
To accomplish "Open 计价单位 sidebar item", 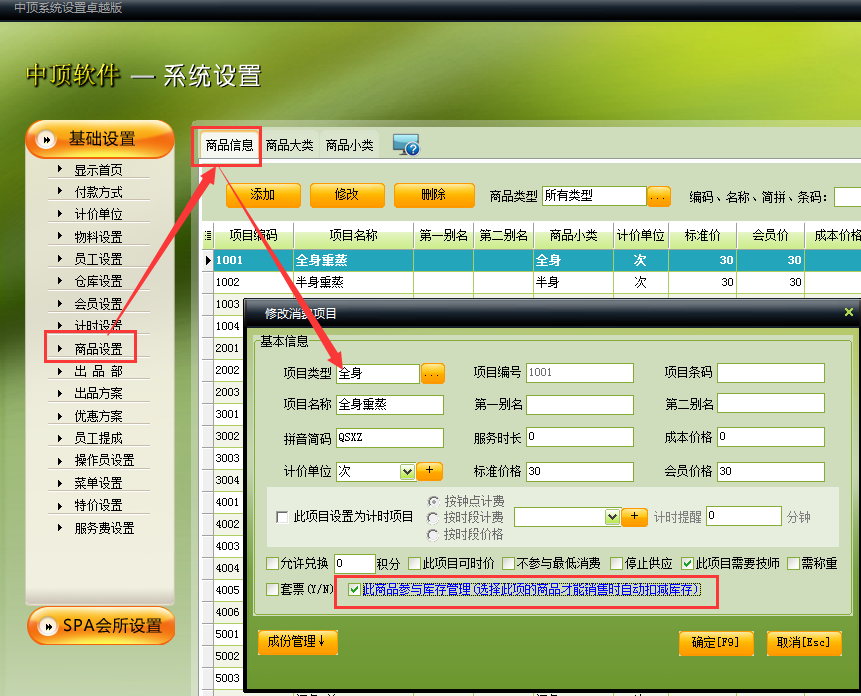I will tap(98, 214).
